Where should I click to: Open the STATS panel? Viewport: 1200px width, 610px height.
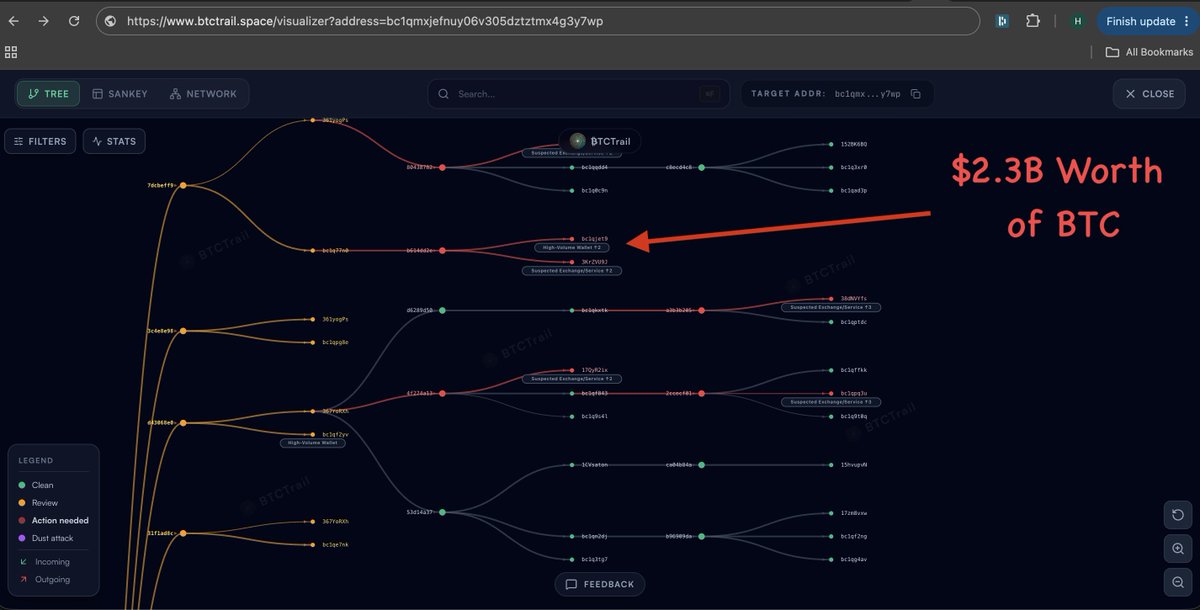(x=114, y=141)
